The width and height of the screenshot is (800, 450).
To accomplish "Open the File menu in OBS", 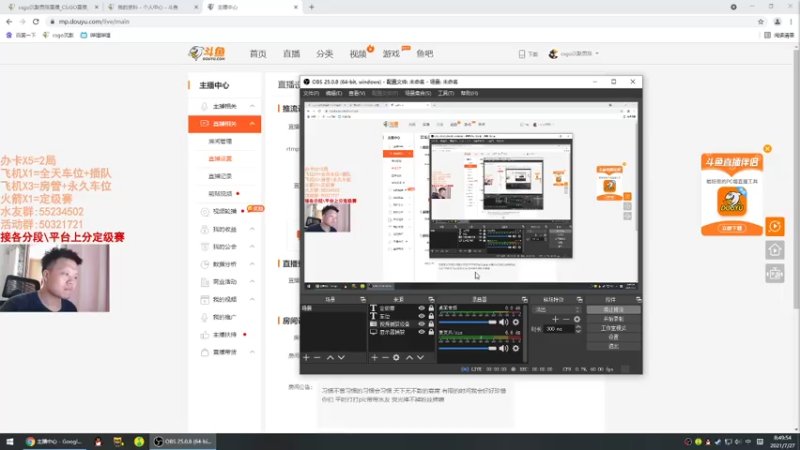I will click(x=311, y=93).
